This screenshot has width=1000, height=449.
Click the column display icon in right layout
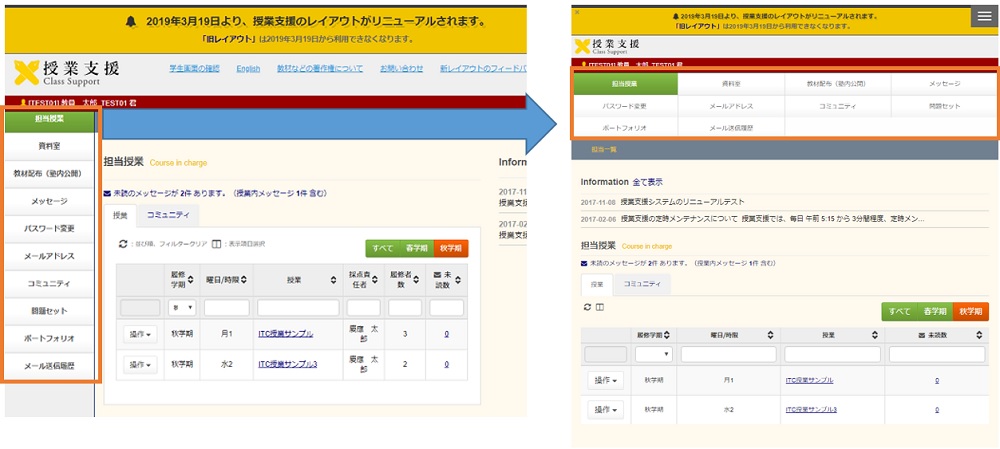click(600, 306)
